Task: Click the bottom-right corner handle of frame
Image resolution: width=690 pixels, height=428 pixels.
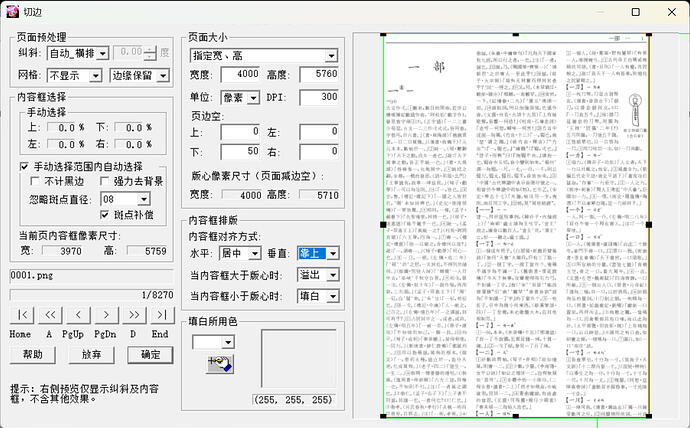Action: [x=649, y=416]
